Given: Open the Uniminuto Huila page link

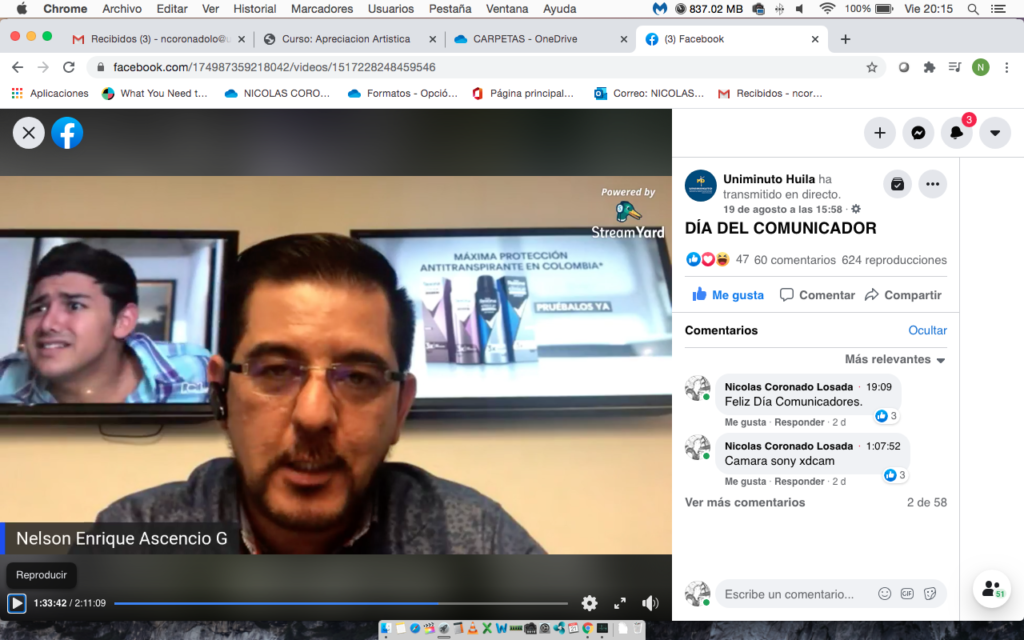Looking at the screenshot, I should coord(769,179).
